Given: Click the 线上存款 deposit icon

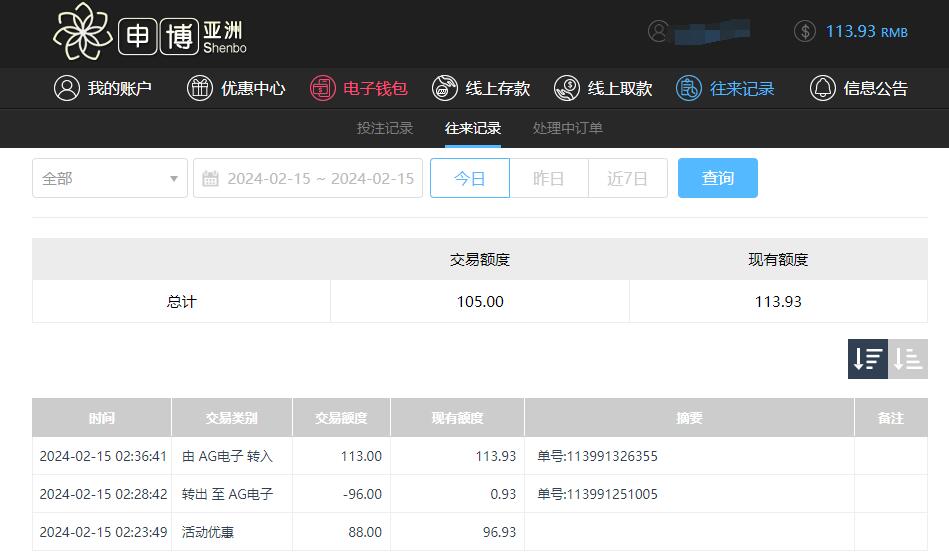Looking at the screenshot, I should click(x=444, y=88).
